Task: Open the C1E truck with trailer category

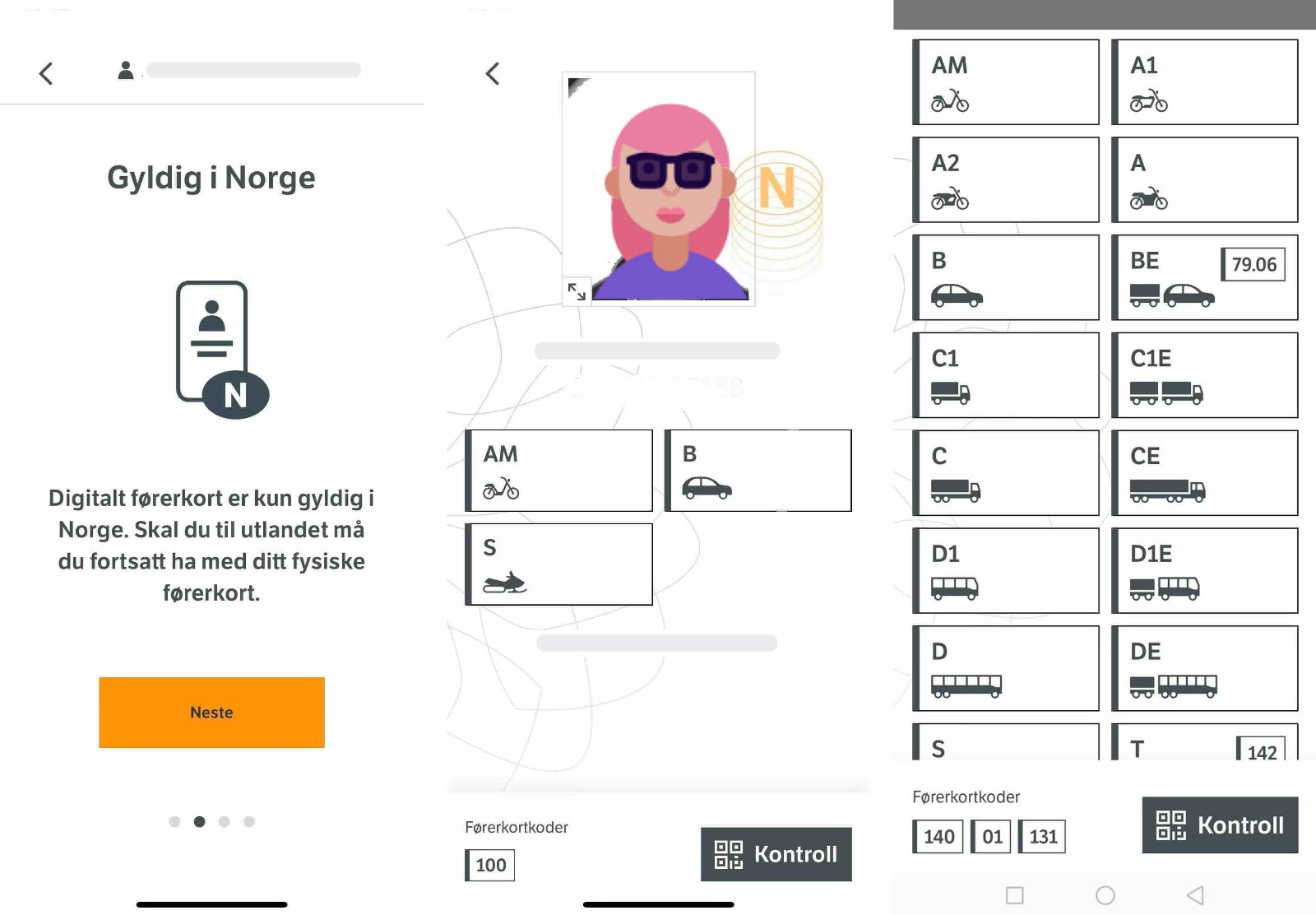Action: pyautogui.click(x=1205, y=375)
